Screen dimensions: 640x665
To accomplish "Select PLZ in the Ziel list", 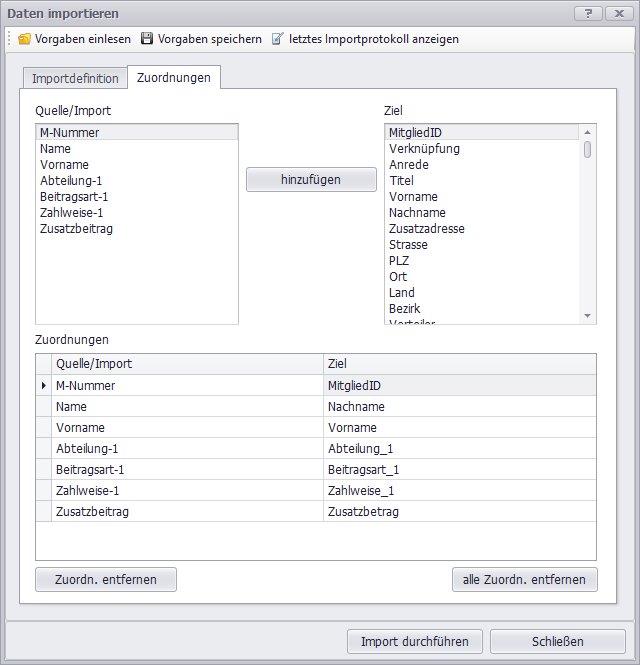I will click(x=399, y=261).
